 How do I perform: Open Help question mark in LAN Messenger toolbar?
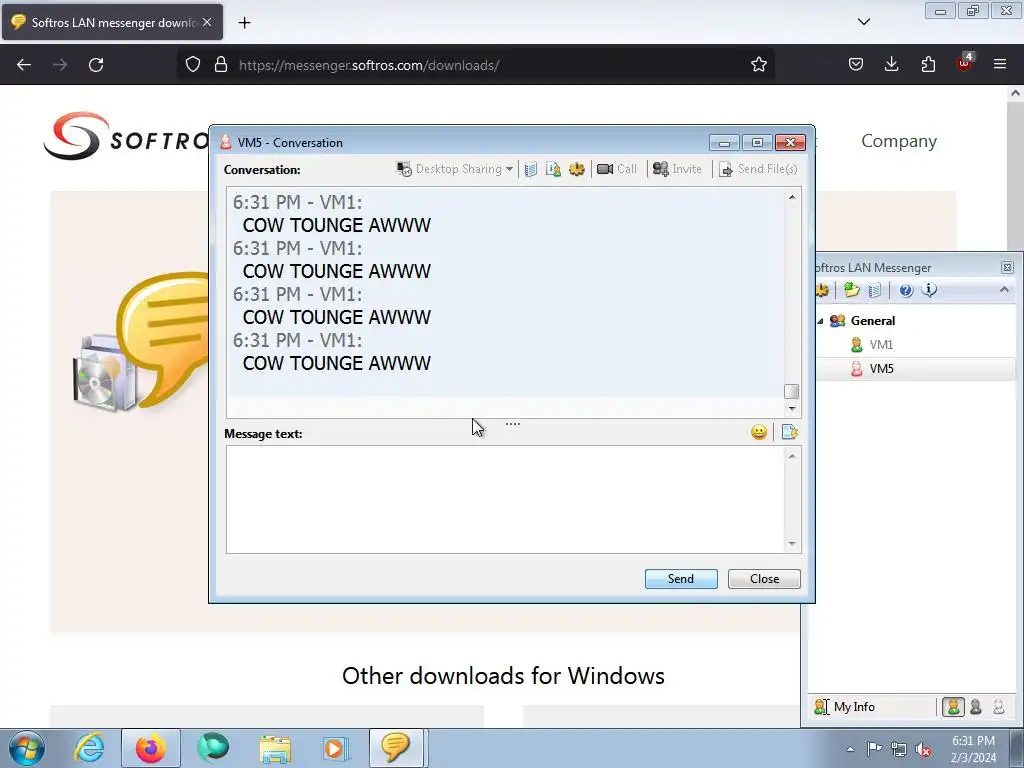coord(906,291)
